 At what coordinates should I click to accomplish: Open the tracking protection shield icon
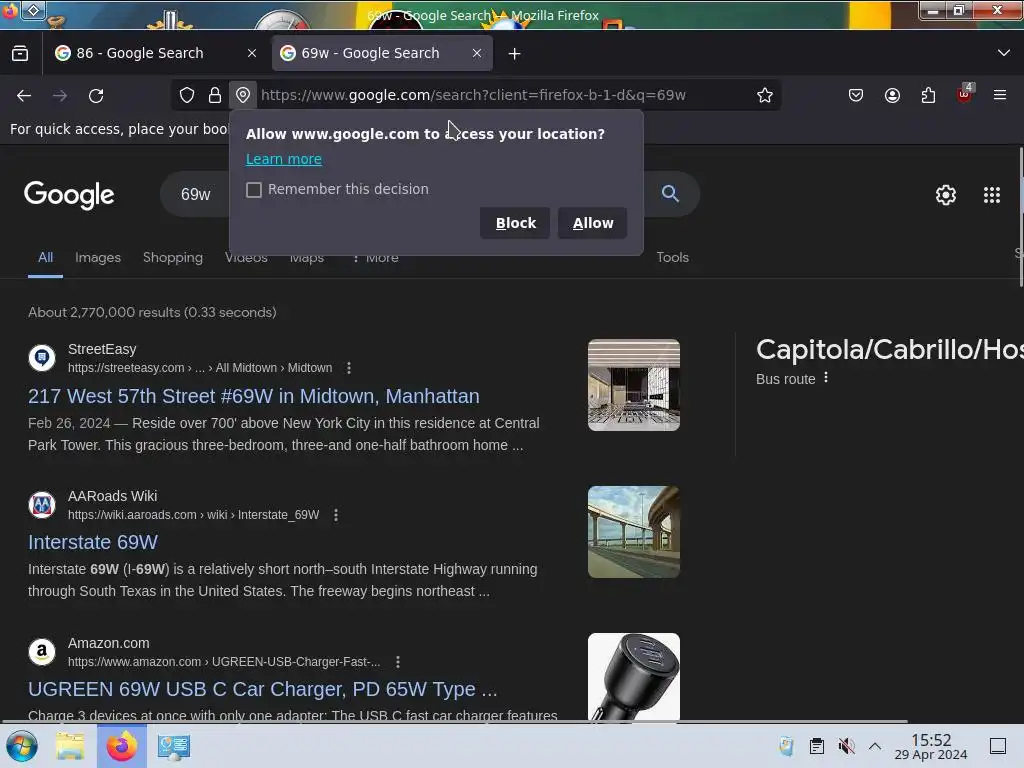tap(187, 95)
